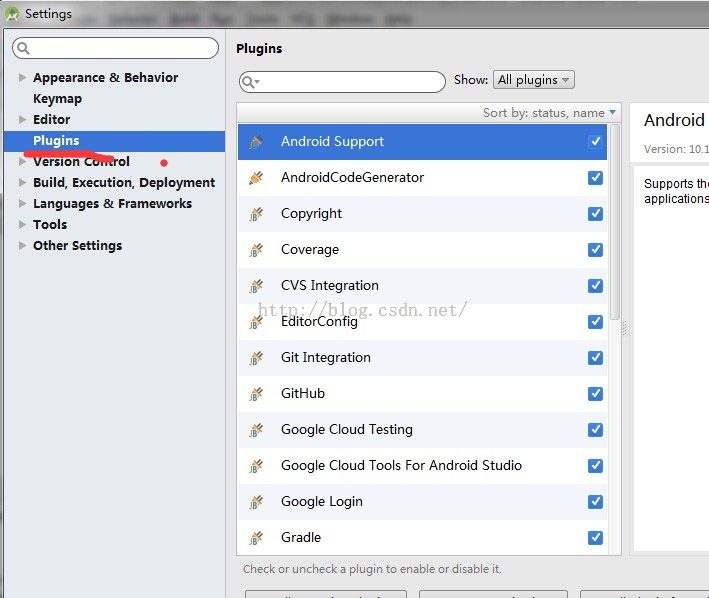The width and height of the screenshot is (709, 598).
Task: Expand Appearance & Behavior tree arrow
Action: [22, 77]
